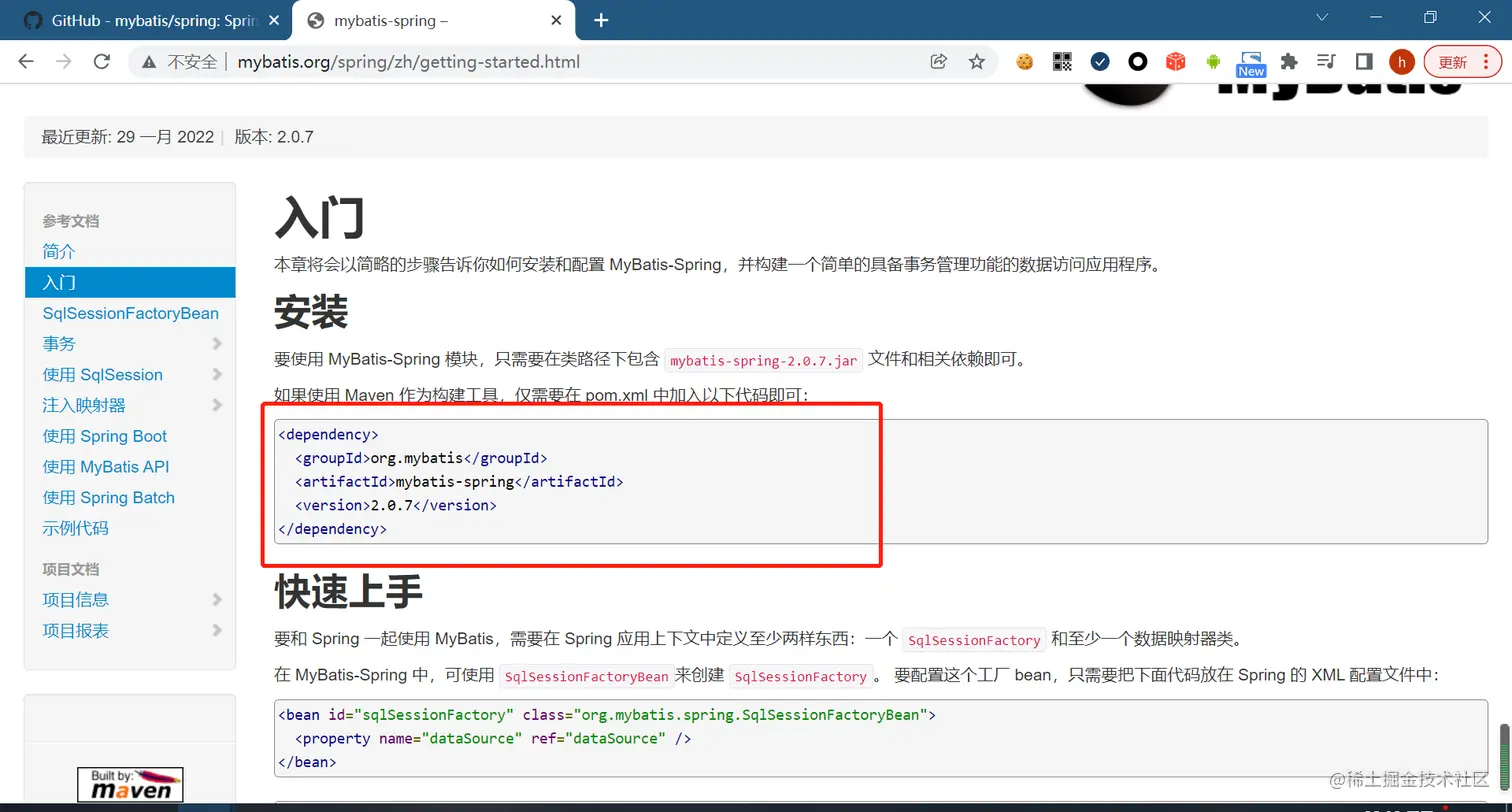Reload the mybatis.org page
This screenshot has width=1512, height=812.
pos(101,62)
